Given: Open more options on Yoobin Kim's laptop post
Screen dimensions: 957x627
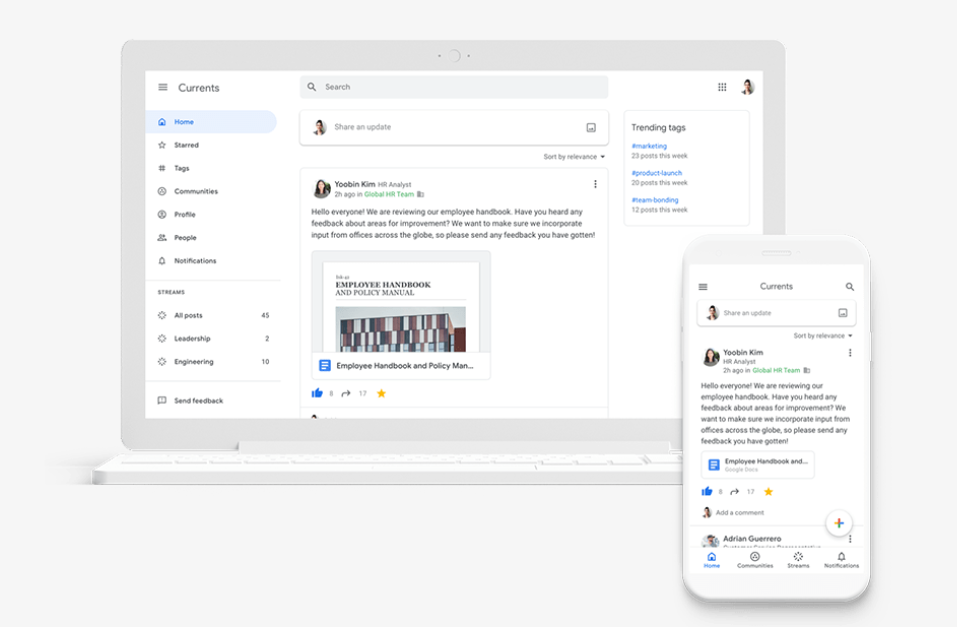Looking at the screenshot, I should [595, 184].
